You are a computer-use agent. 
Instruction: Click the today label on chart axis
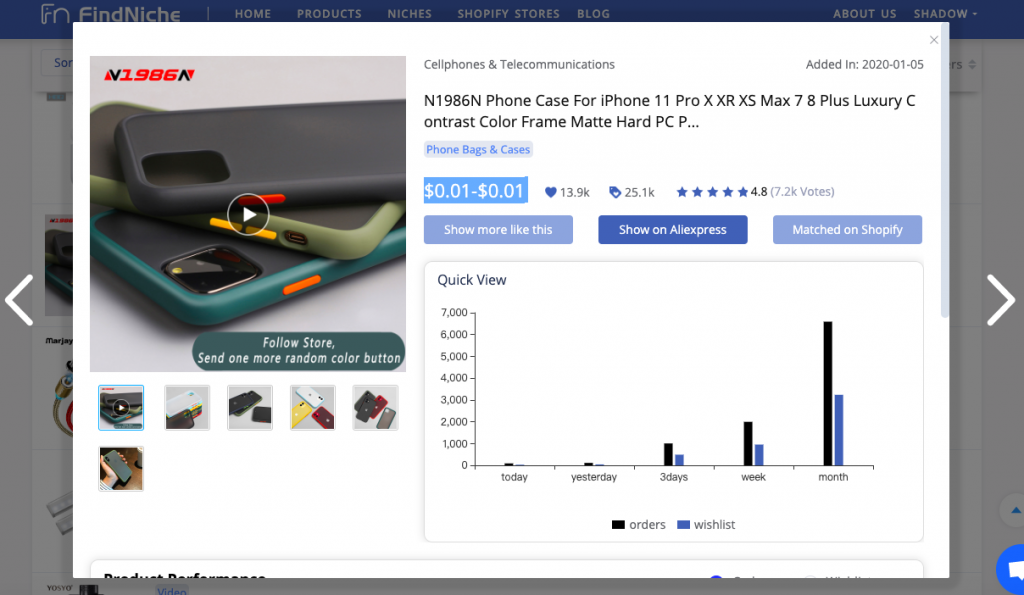(514, 477)
